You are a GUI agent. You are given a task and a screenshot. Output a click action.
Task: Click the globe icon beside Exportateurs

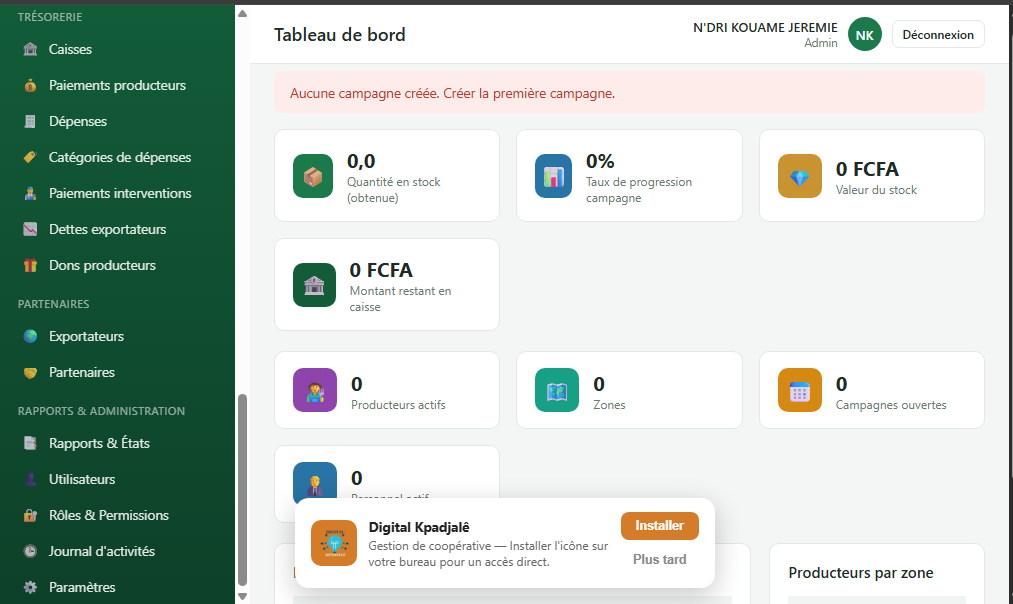point(30,337)
